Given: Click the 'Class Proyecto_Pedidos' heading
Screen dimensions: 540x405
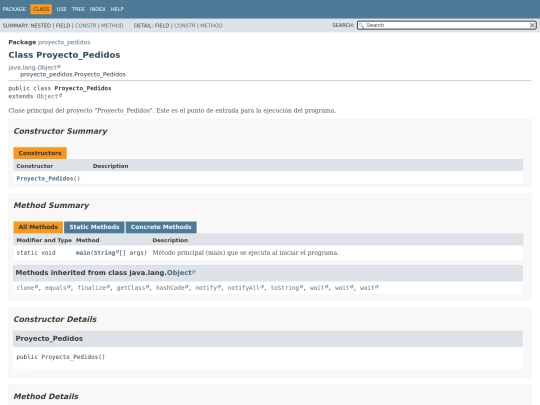Looking at the screenshot, I should [64, 55].
